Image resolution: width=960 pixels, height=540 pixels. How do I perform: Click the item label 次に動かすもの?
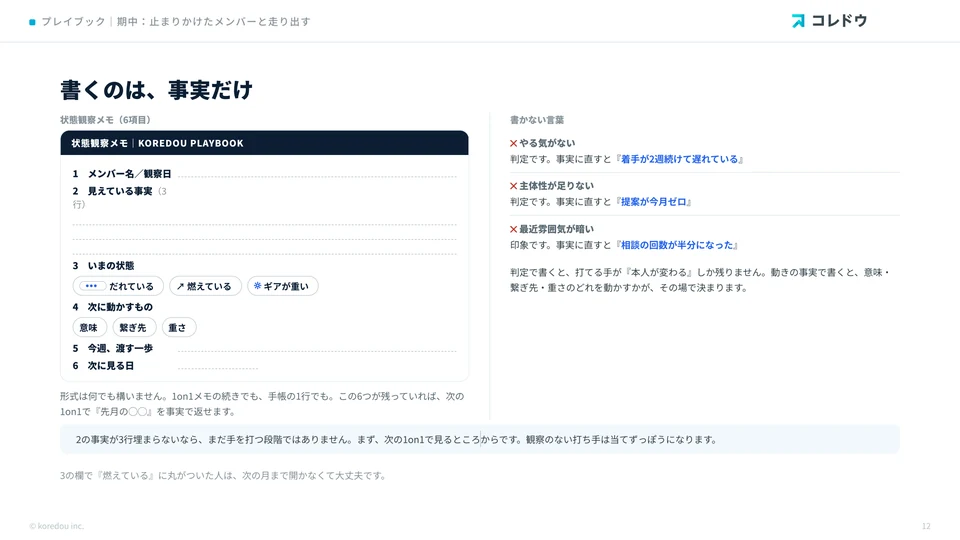120,307
